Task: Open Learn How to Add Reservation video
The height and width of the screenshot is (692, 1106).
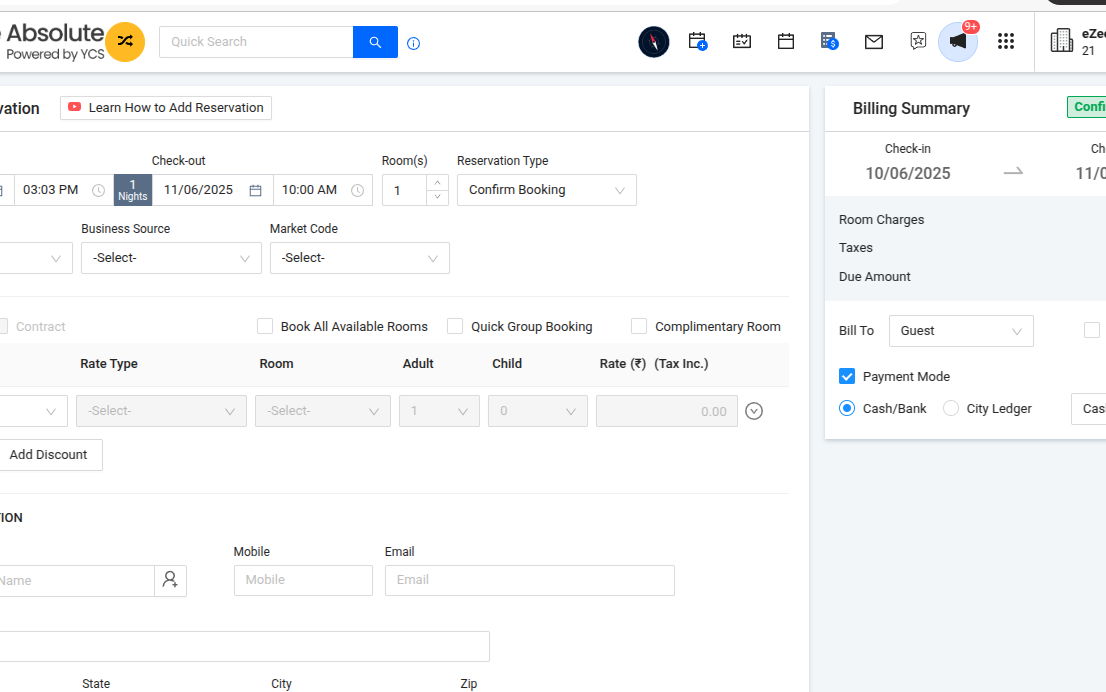Action: pyautogui.click(x=166, y=108)
